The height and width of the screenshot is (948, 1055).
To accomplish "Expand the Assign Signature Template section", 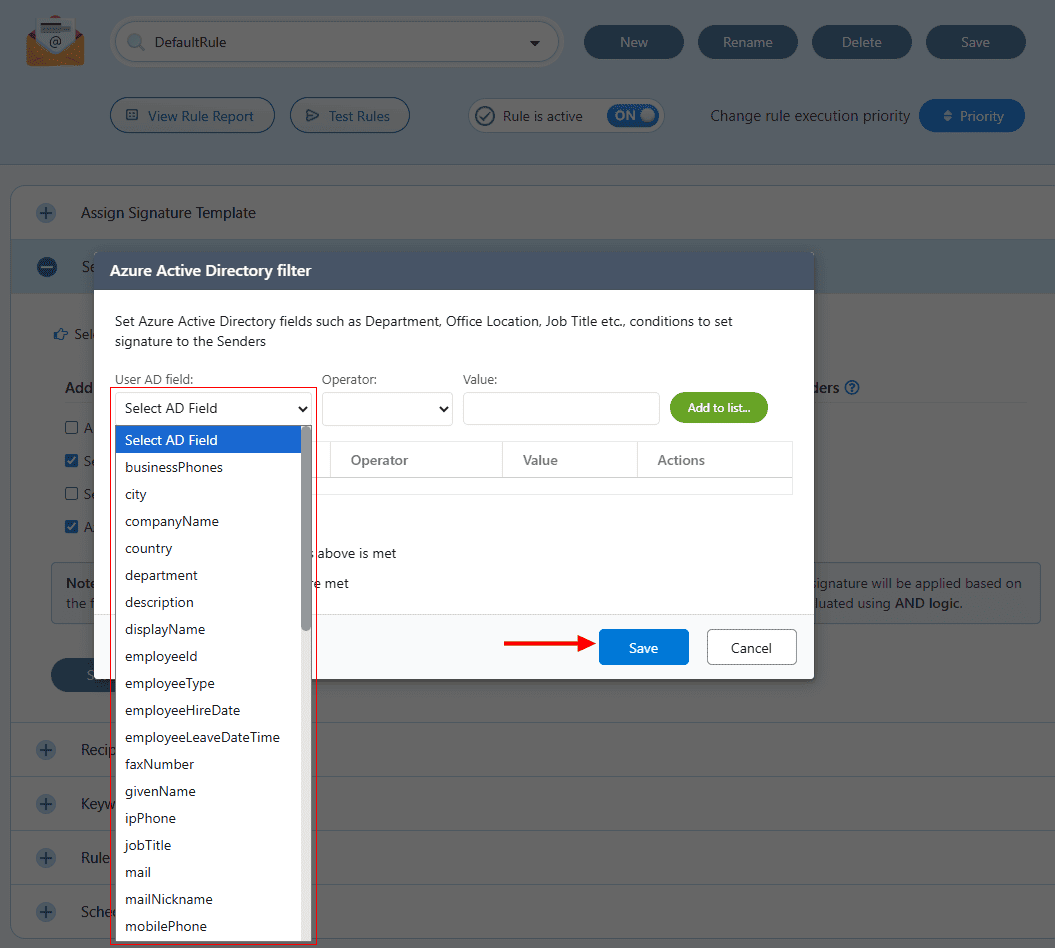I will click(46, 213).
